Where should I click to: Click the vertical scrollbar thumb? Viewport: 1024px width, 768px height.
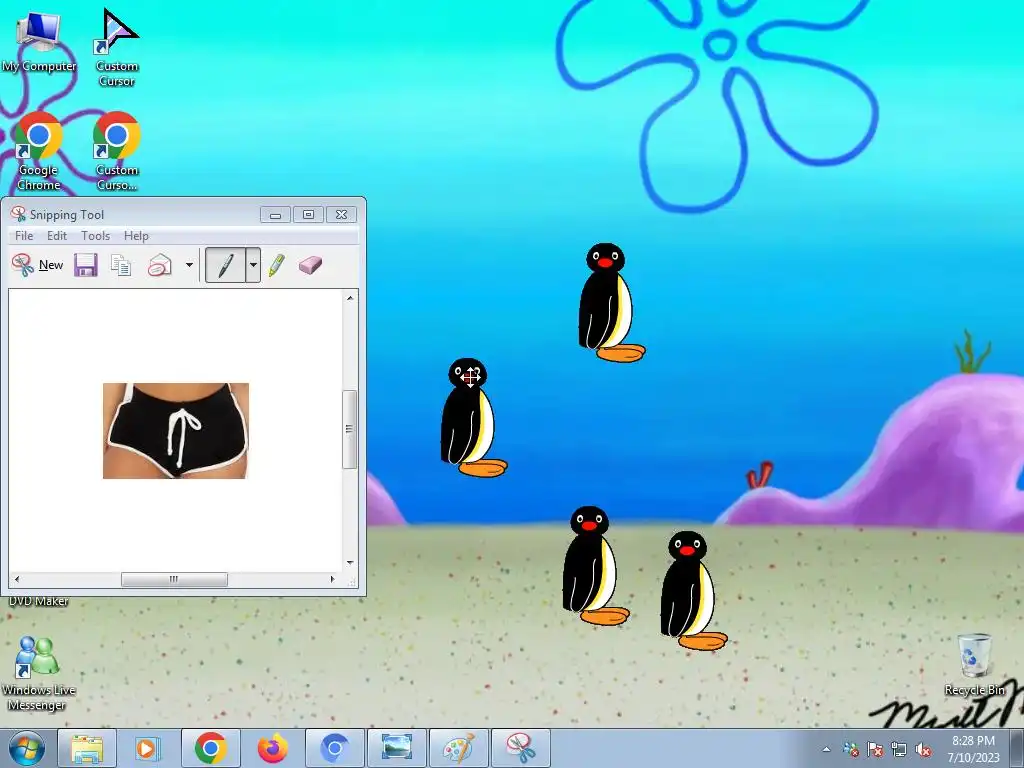coord(350,429)
